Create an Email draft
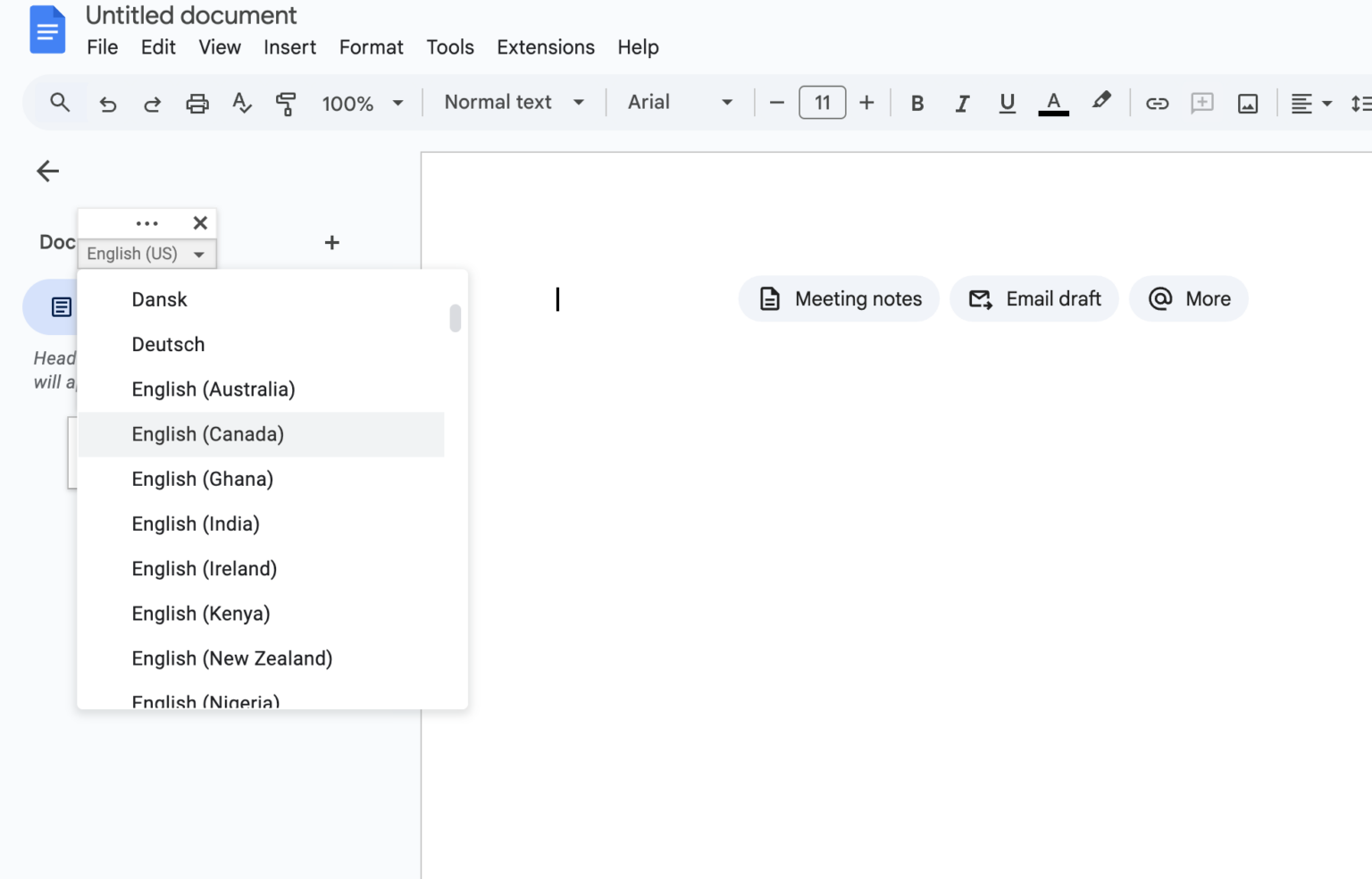1372x879 pixels. [1033, 298]
